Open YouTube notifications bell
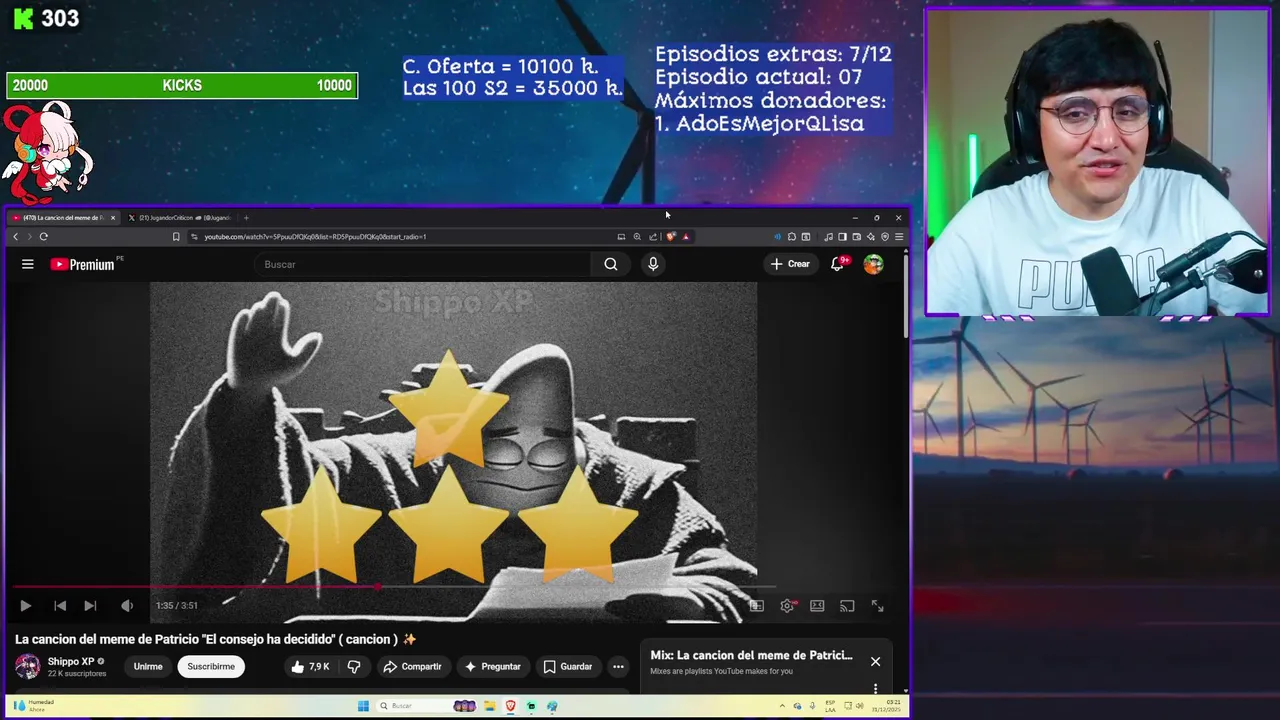Image resolution: width=1280 pixels, height=720 pixels. click(838, 264)
